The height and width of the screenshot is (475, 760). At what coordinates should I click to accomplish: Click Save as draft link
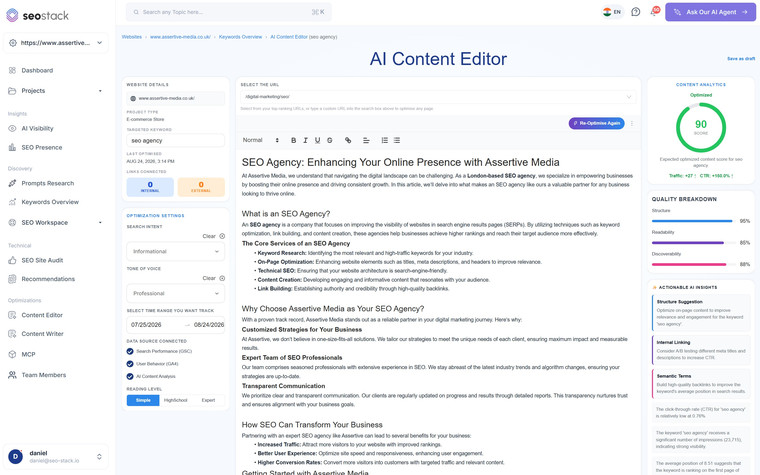pyautogui.click(x=741, y=59)
